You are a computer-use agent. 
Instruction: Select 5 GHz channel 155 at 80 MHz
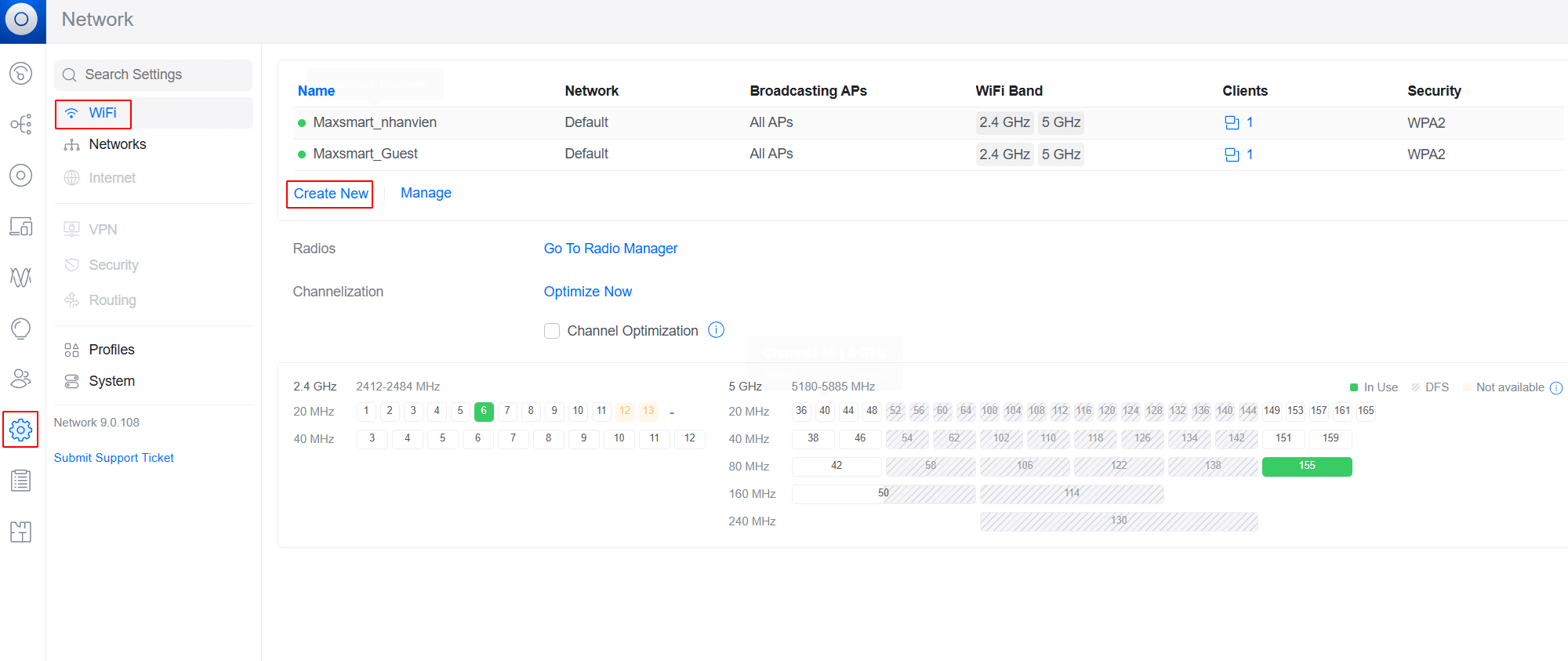tap(1307, 467)
